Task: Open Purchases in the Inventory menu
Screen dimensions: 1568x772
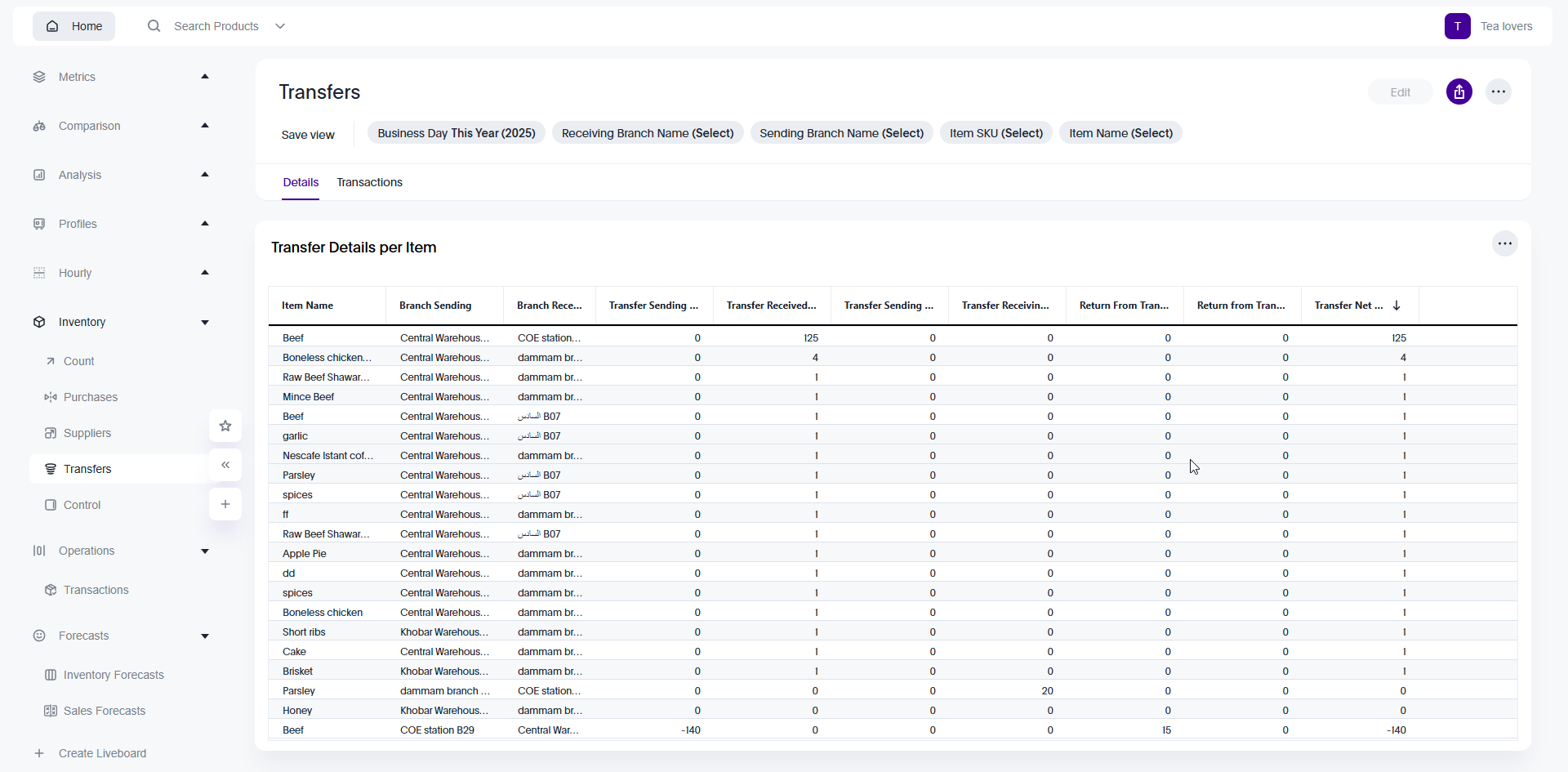Action: pos(91,397)
